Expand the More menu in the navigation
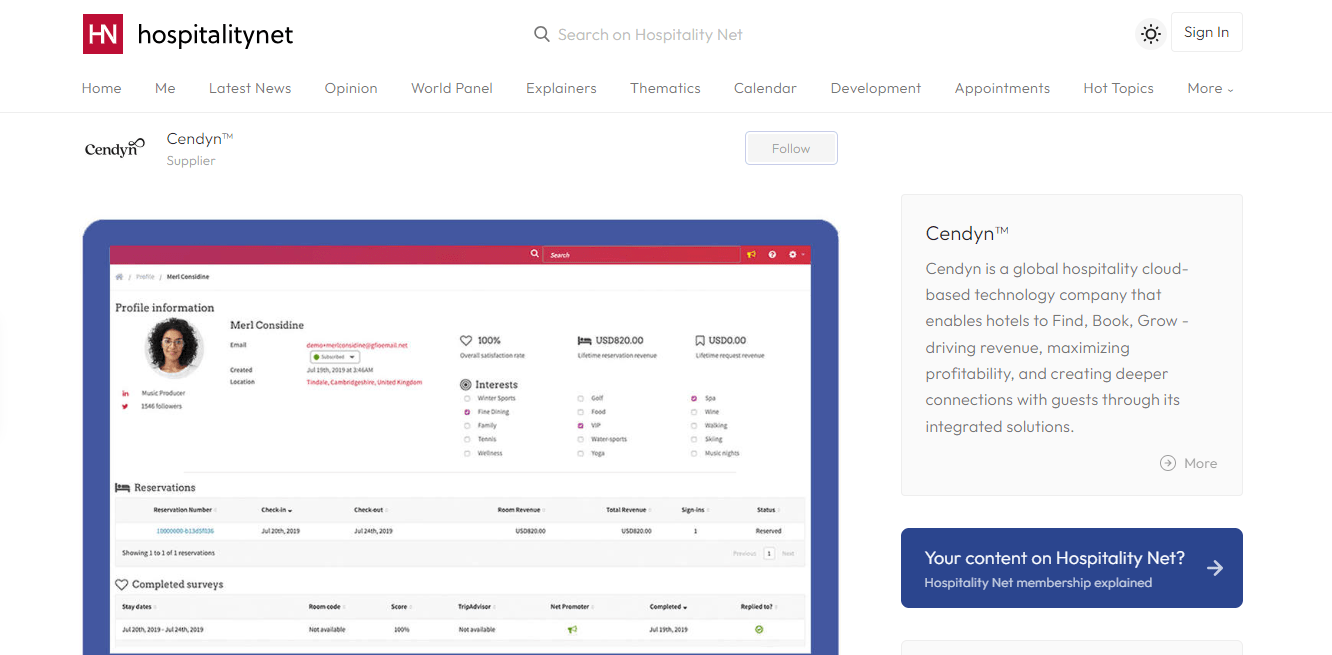Image resolution: width=1332 pixels, height=655 pixels. click(x=1210, y=88)
